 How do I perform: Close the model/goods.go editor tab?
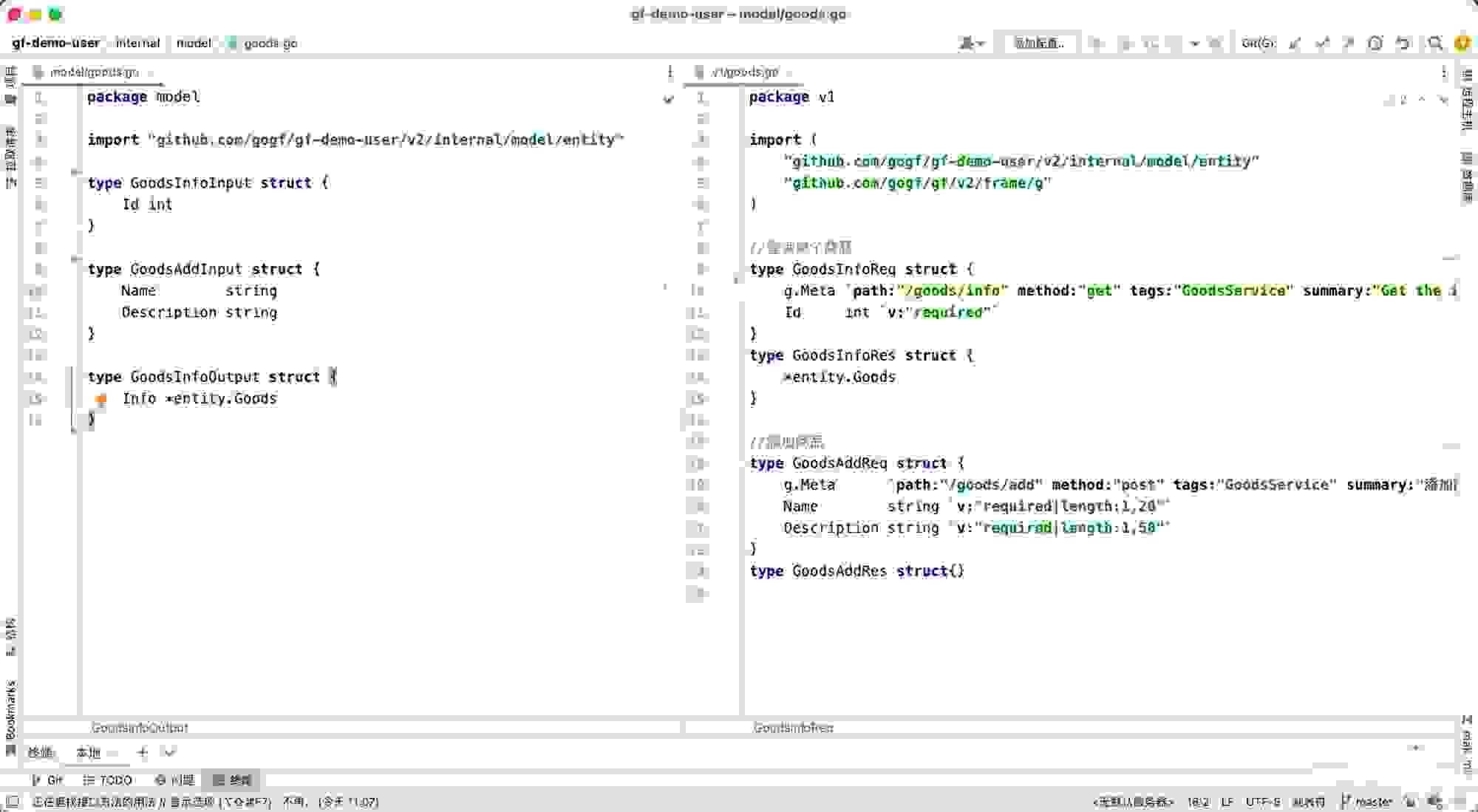(151, 72)
